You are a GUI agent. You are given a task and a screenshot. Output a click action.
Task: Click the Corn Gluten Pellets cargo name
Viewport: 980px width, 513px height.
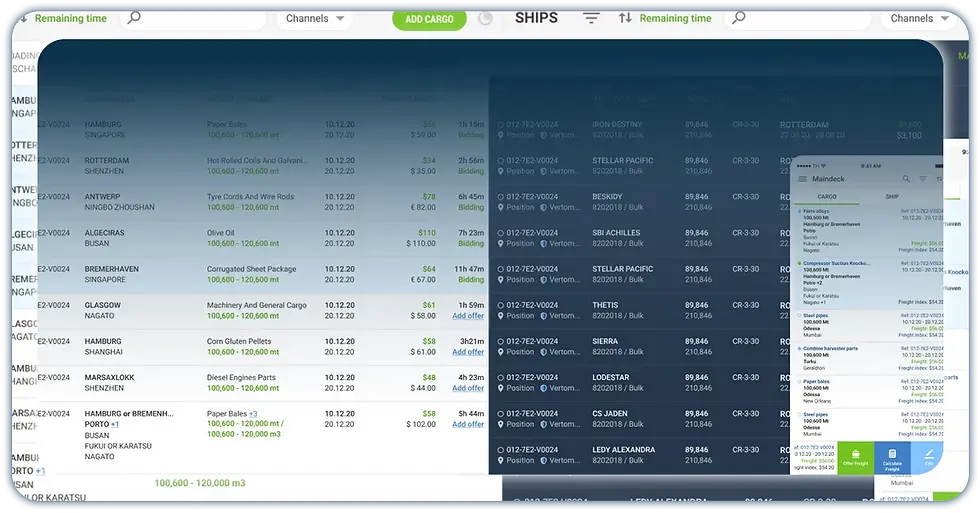(239, 342)
